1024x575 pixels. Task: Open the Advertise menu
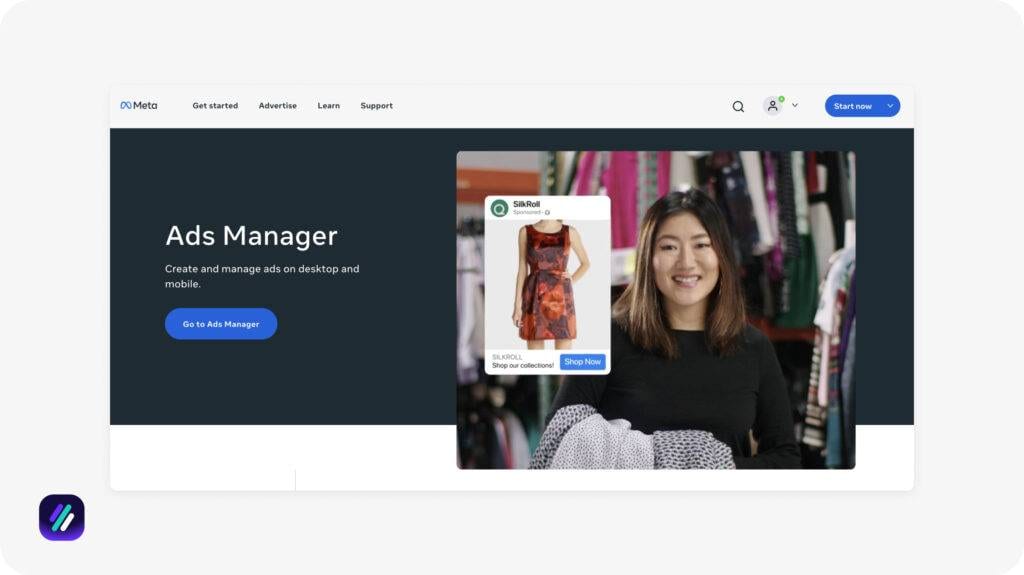pyautogui.click(x=278, y=105)
